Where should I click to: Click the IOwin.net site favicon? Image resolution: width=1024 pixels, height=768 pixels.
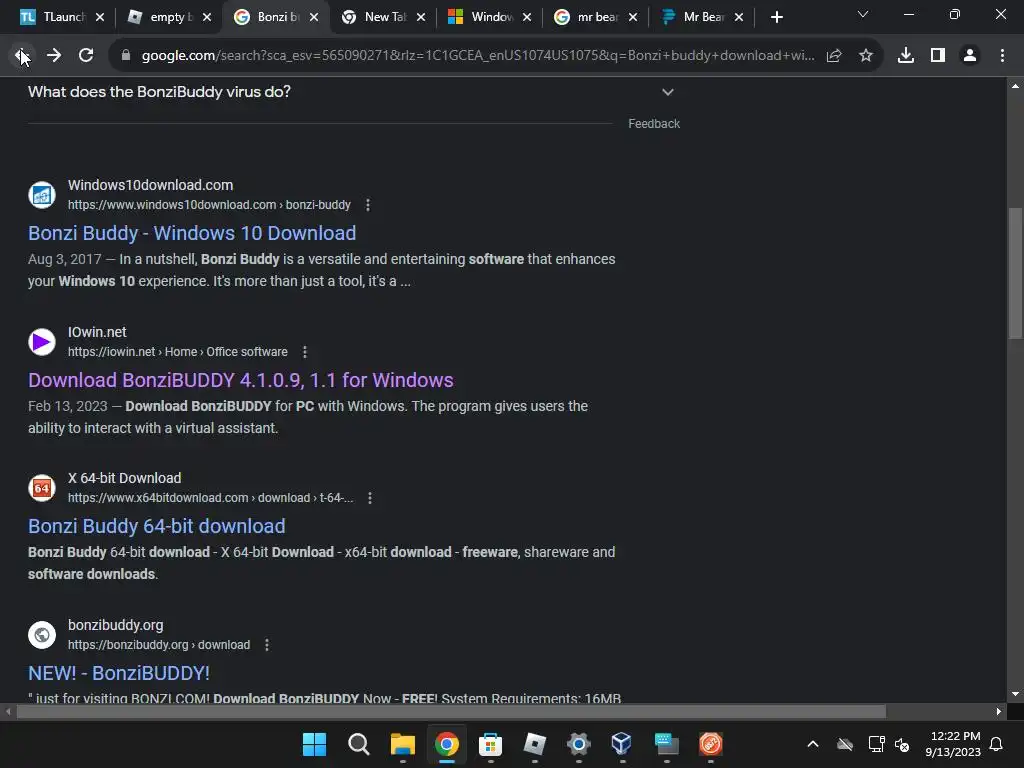pos(42,342)
